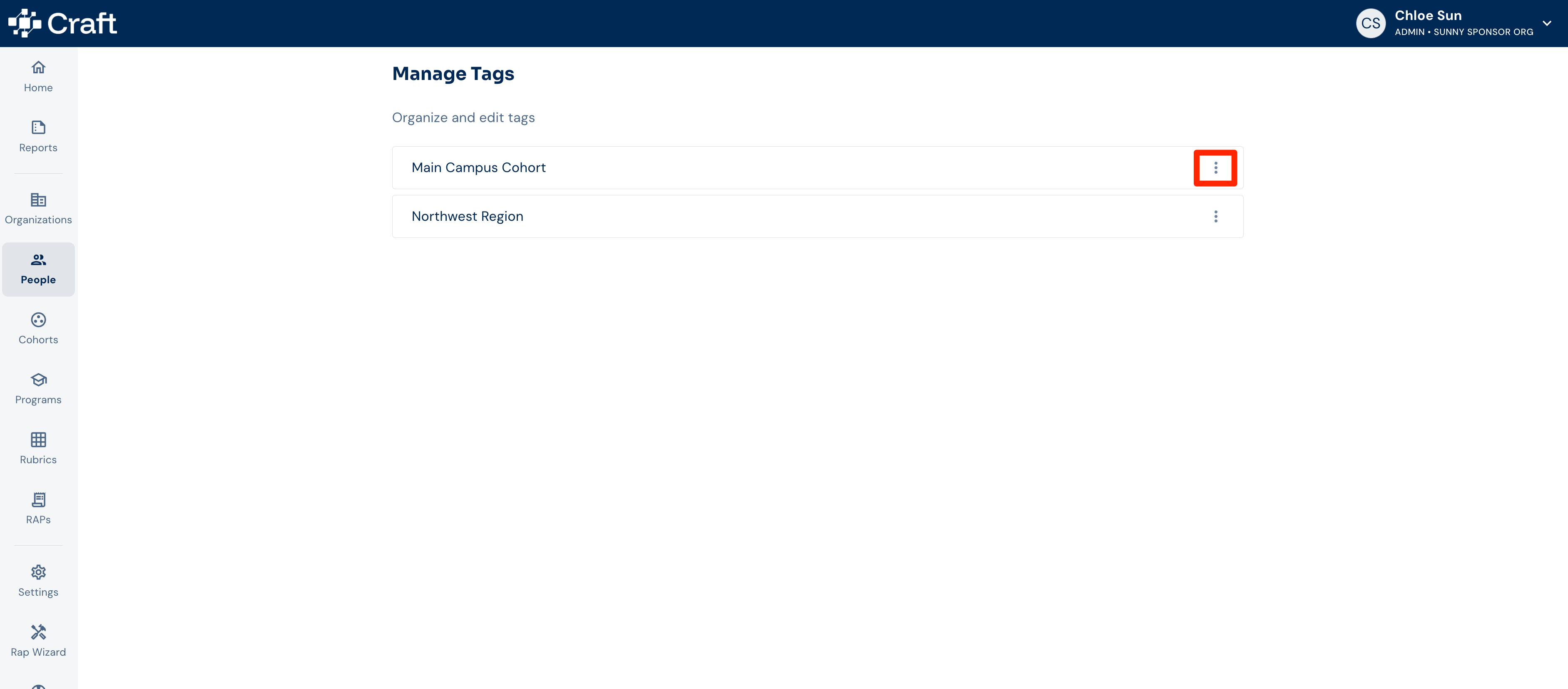Launch the Rap Wizard tools icon
The height and width of the screenshot is (689, 1568).
tap(38, 632)
